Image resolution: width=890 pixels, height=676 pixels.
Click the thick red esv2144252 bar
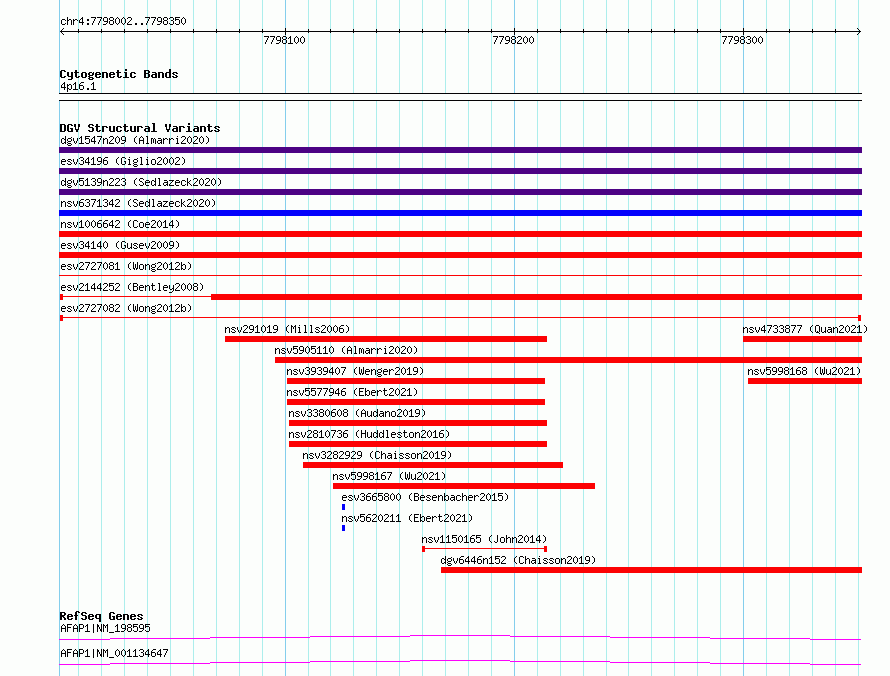tap(536, 297)
